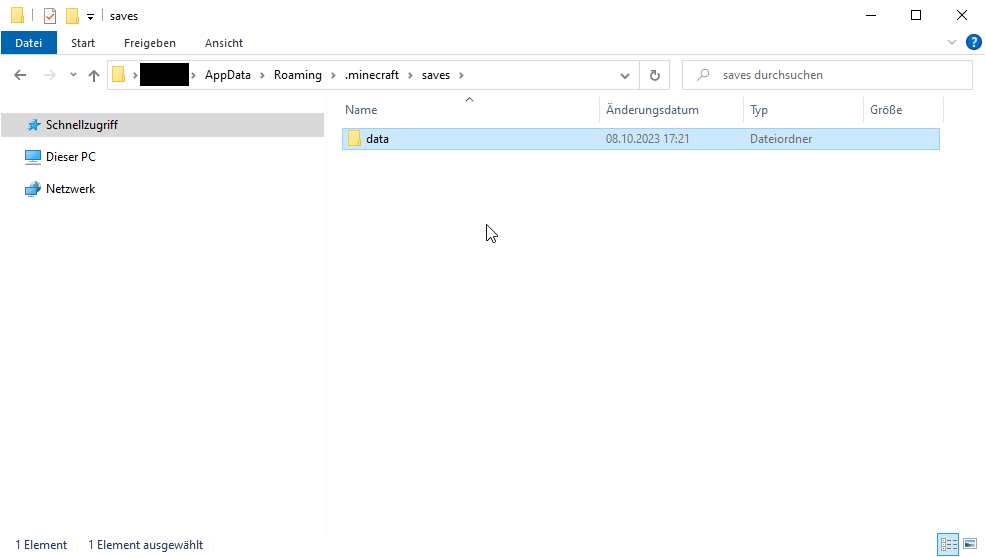Screen dimensions: 986x557
Task: Click the Properties quick access icon
Action: pos(50,16)
